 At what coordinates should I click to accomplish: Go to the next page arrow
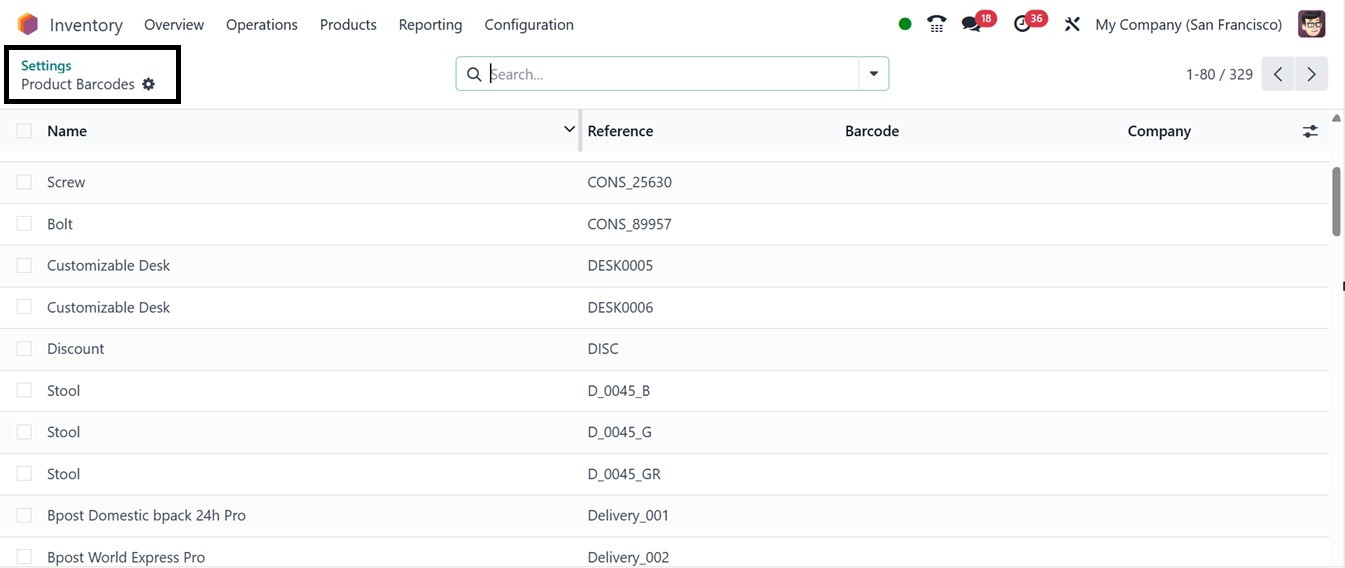[x=1311, y=74]
